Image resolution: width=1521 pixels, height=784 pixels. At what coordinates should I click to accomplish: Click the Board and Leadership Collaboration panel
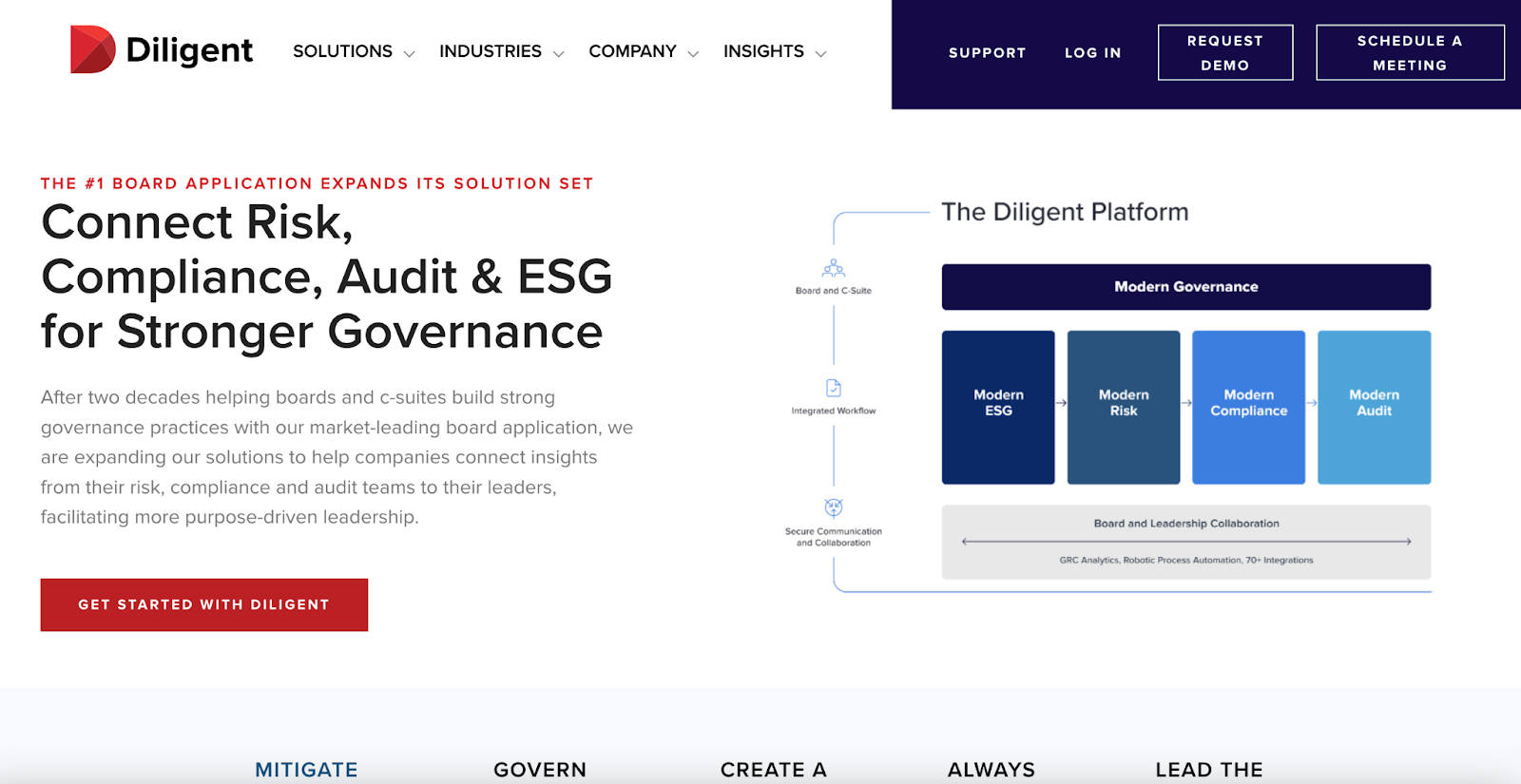pyautogui.click(x=1186, y=542)
